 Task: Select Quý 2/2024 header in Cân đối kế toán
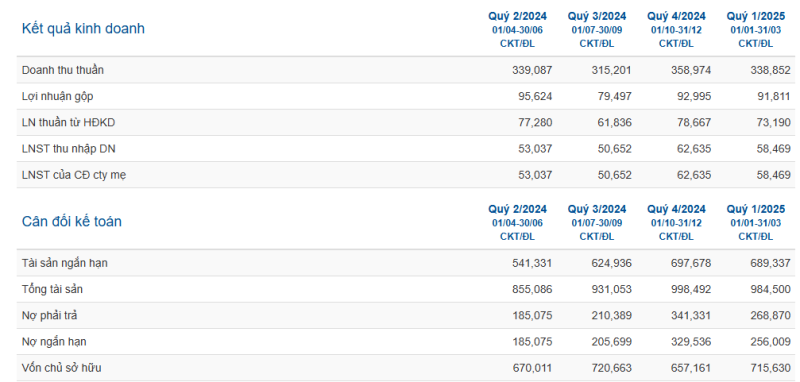517,209
